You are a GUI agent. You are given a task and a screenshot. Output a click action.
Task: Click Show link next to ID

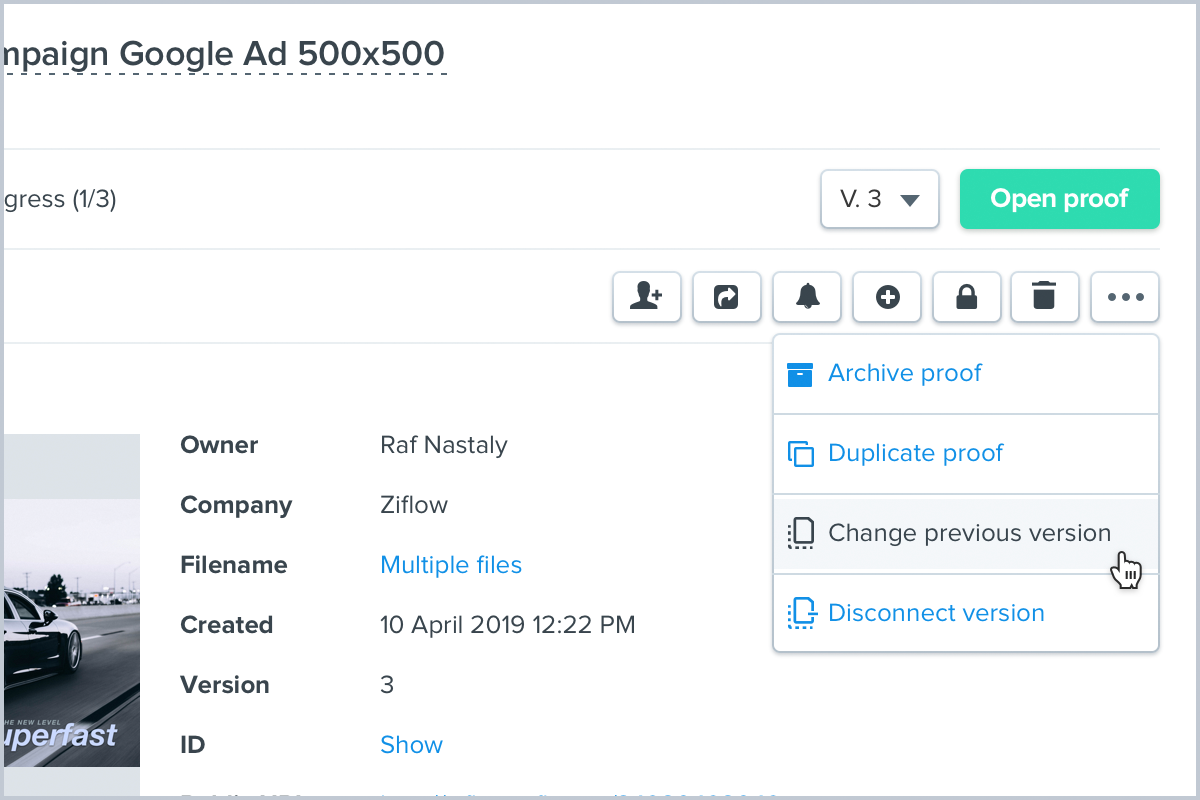(x=411, y=745)
